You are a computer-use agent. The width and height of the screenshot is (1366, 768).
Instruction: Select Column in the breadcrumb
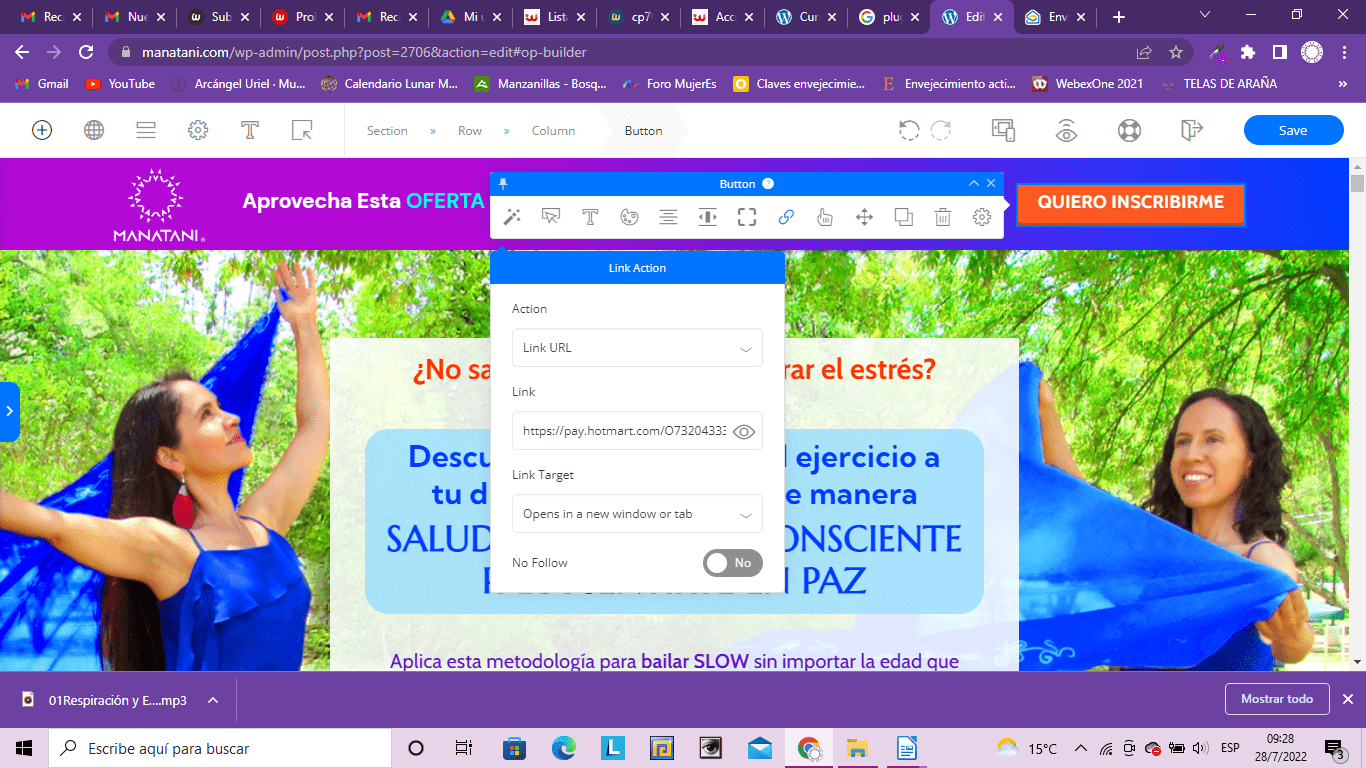tap(553, 131)
